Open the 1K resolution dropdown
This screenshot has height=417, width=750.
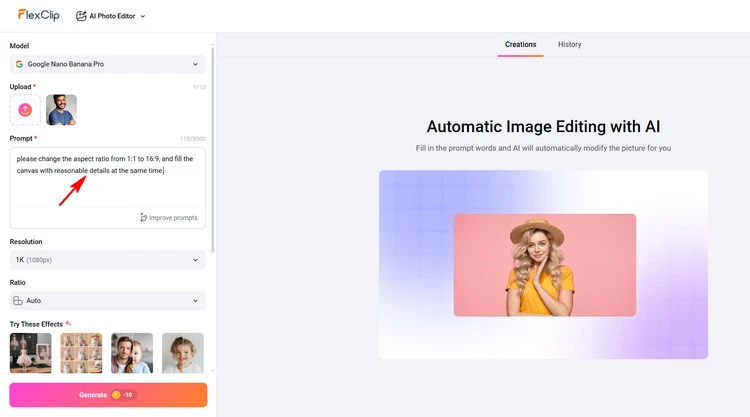click(x=108, y=260)
